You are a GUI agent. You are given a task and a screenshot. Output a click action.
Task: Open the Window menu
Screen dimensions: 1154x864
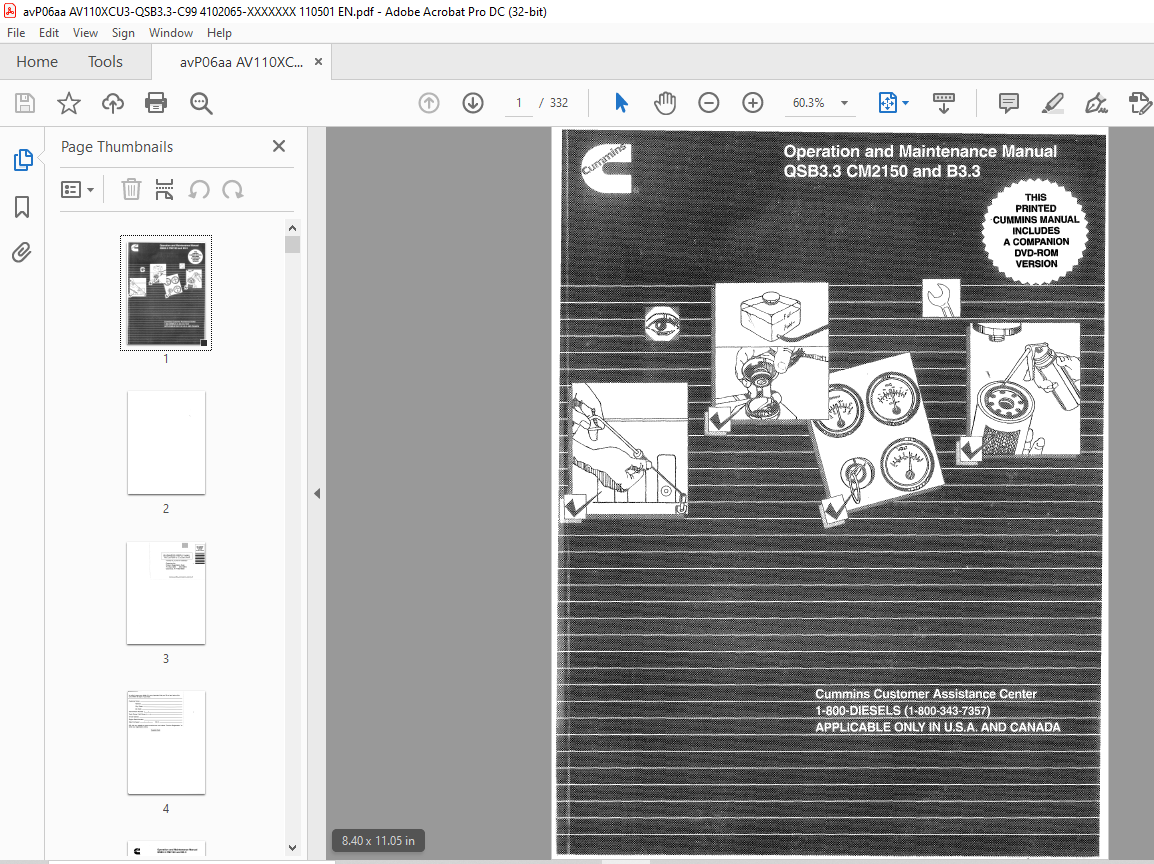point(171,33)
